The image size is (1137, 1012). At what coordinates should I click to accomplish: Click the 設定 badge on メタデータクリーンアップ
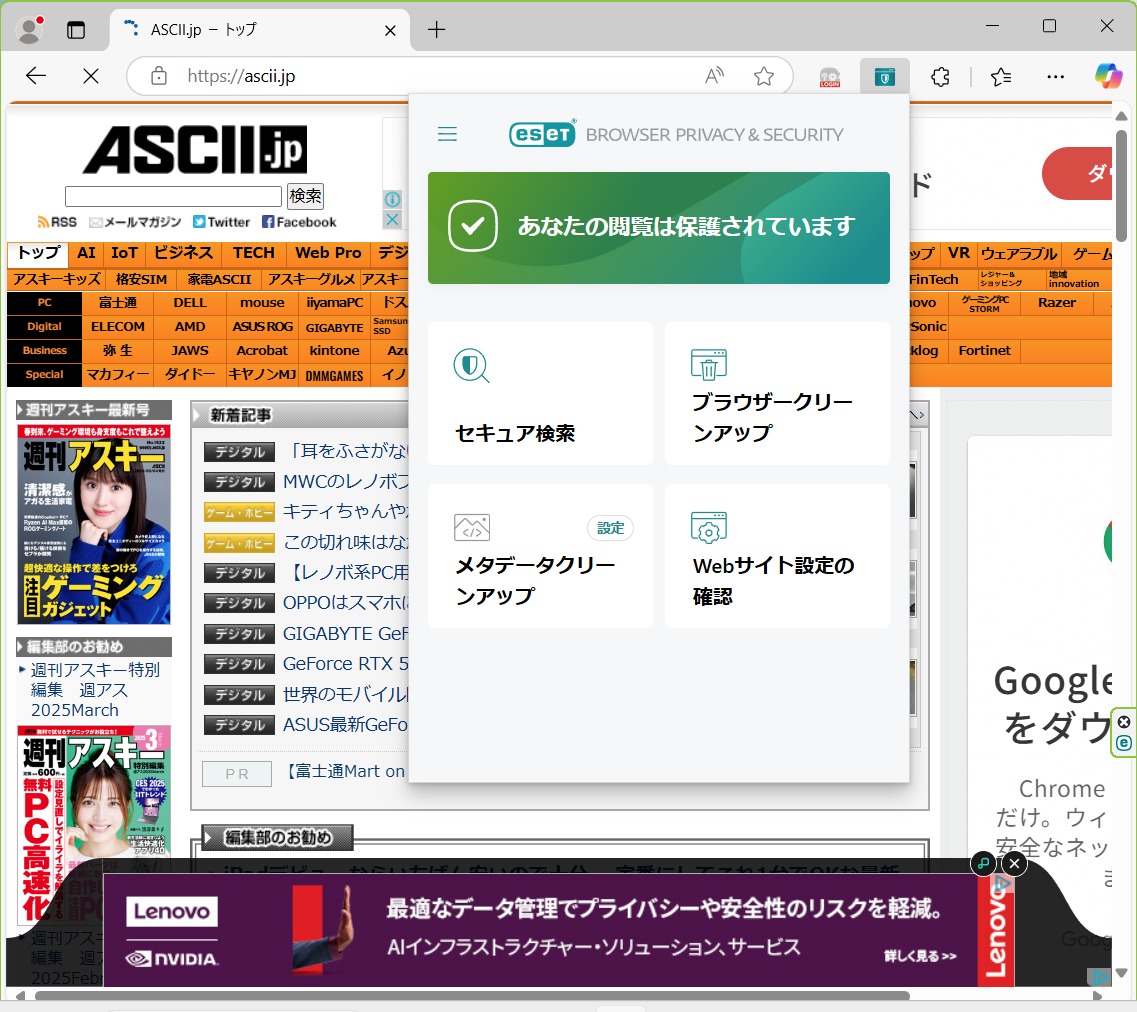click(610, 528)
